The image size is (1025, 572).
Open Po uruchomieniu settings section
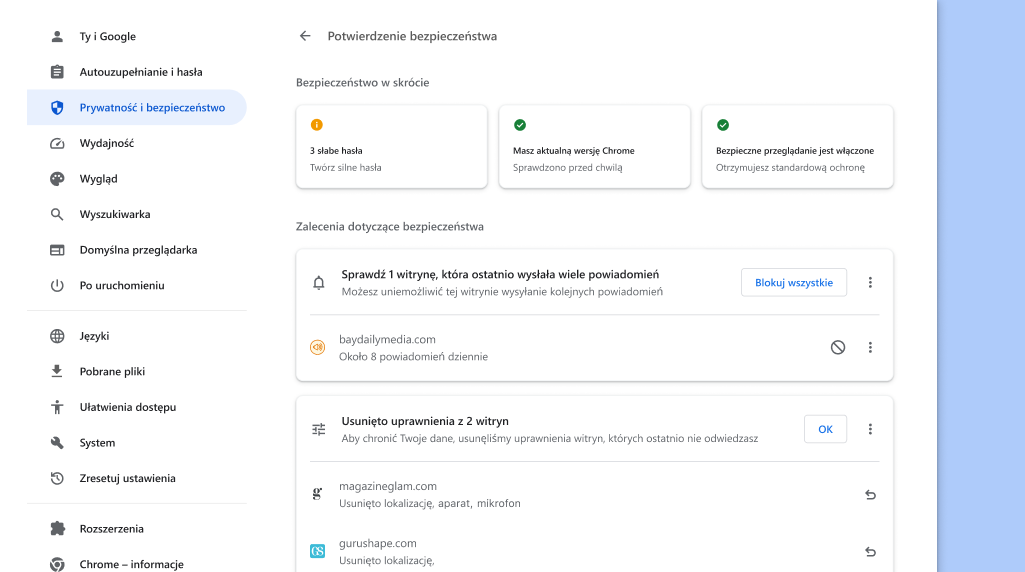pos(137,286)
